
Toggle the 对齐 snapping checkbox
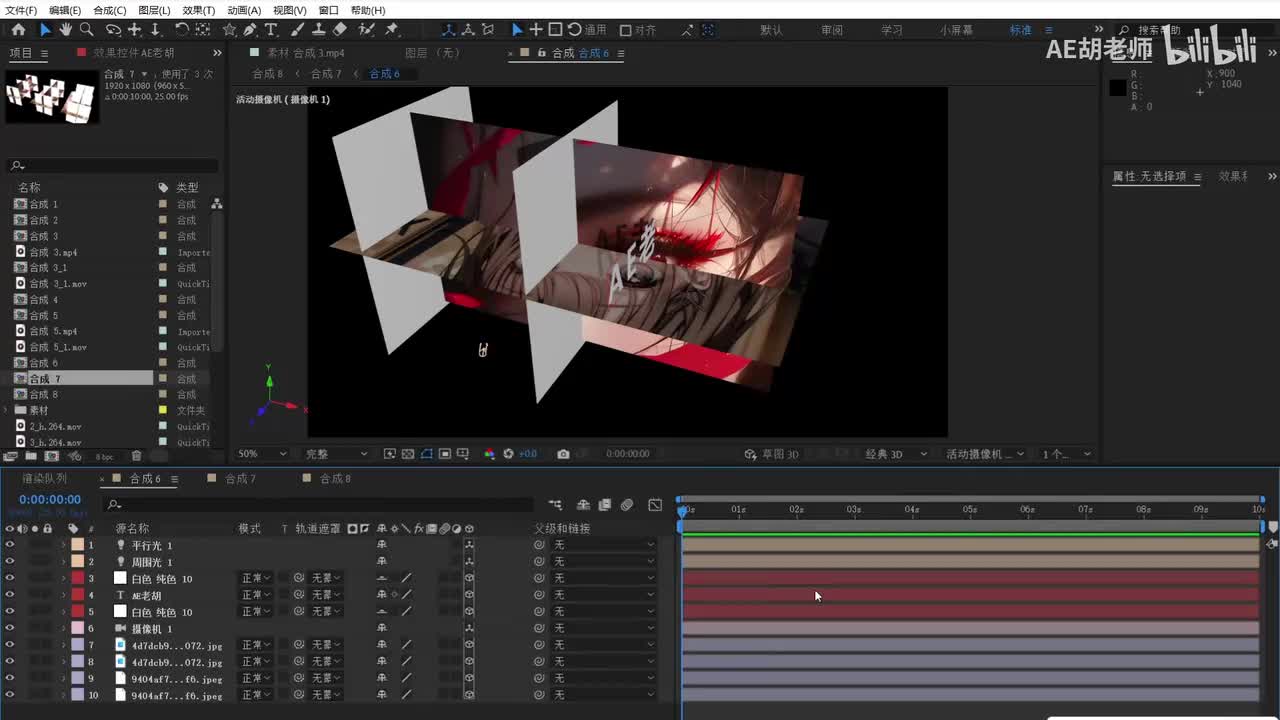pos(626,30)
